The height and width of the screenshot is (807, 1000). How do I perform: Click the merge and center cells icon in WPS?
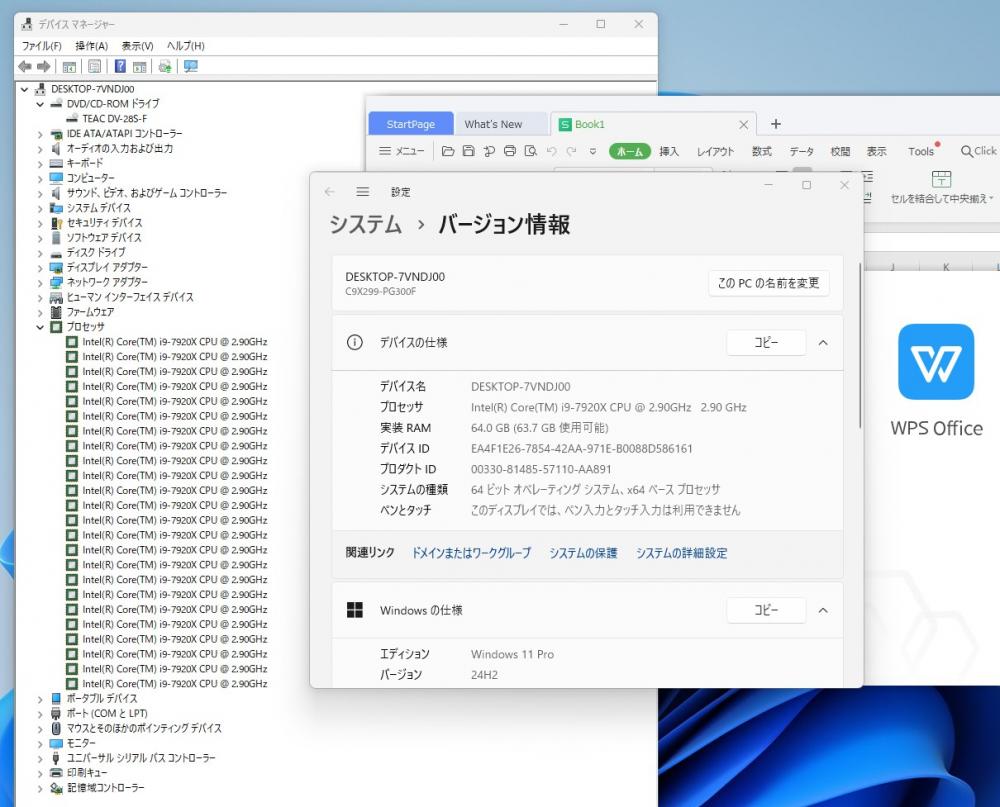pos(941,179)
